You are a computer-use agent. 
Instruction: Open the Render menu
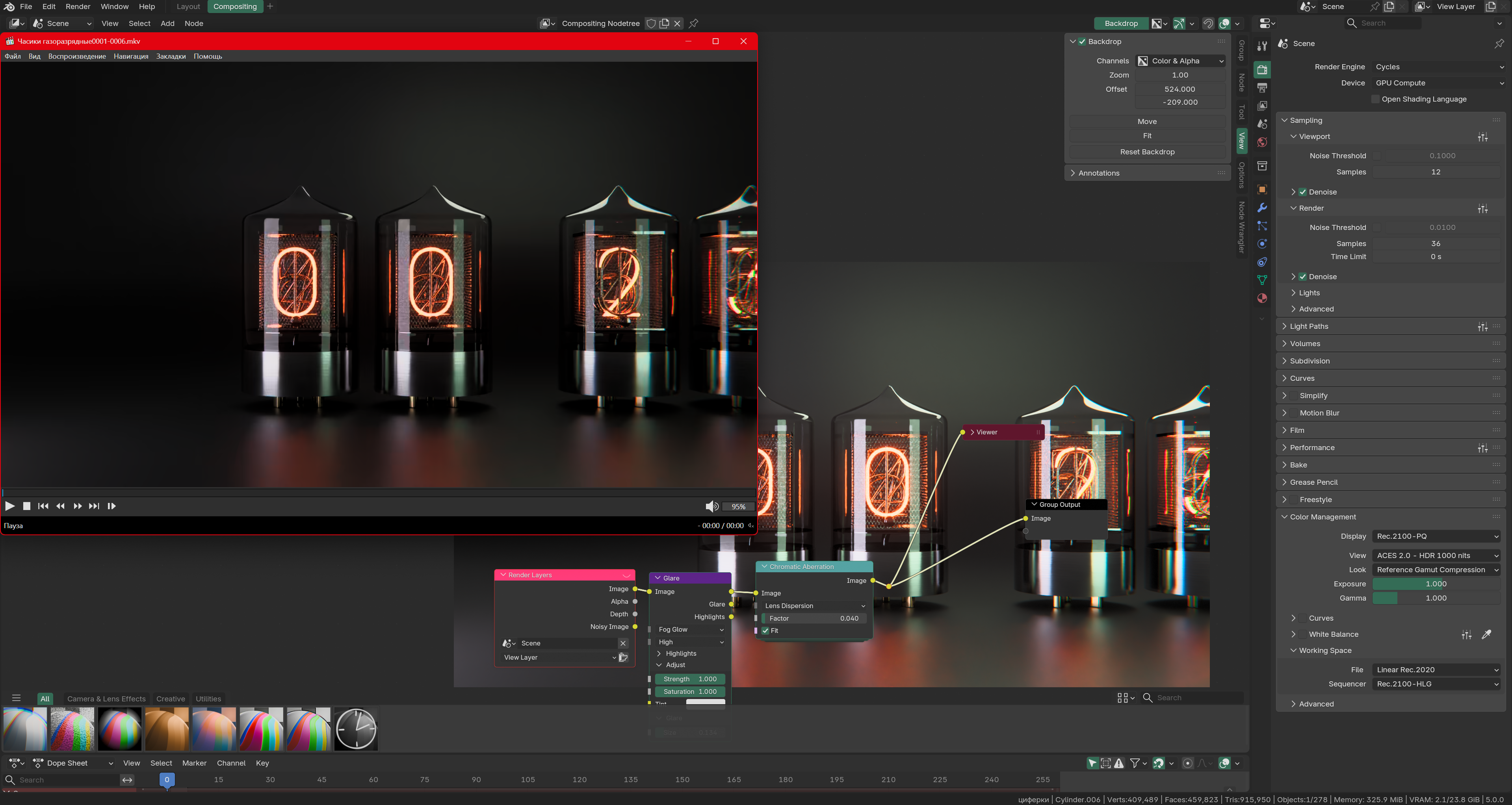pyautogui.click(x=78, y=6)
